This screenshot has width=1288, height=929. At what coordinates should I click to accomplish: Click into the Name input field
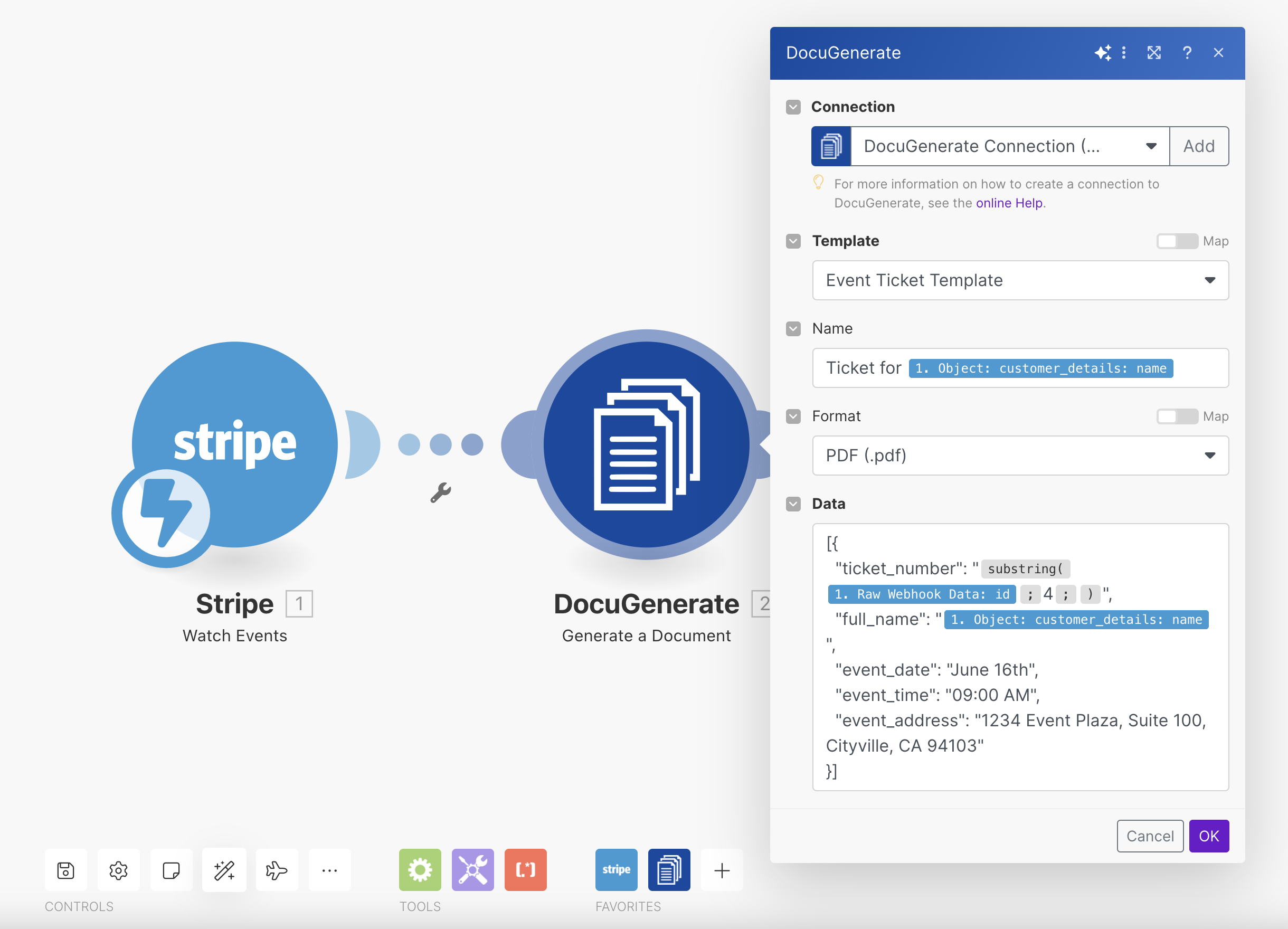[1021, 368]
